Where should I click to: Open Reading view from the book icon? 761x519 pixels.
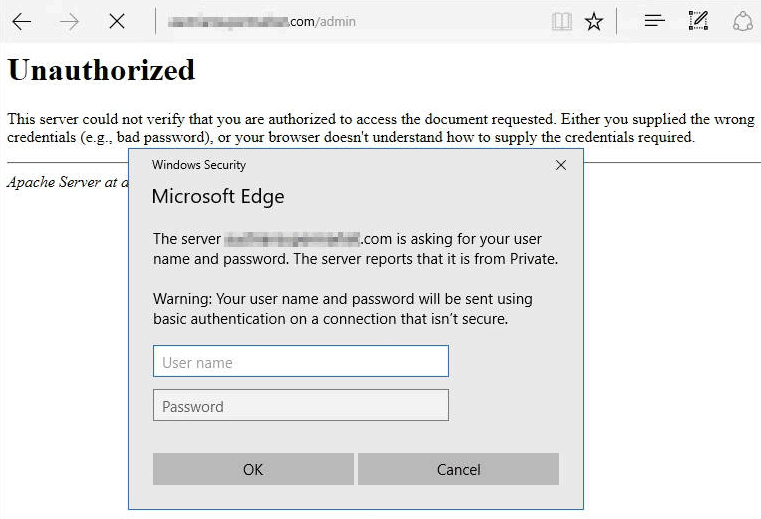pyautogui.click(x=562, y=21)
